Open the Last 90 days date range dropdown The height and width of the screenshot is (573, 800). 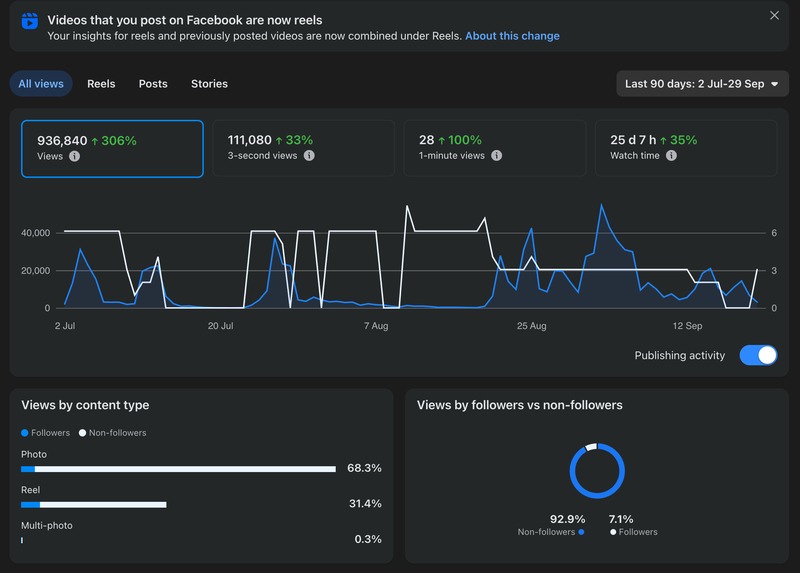tap(703, 84)
